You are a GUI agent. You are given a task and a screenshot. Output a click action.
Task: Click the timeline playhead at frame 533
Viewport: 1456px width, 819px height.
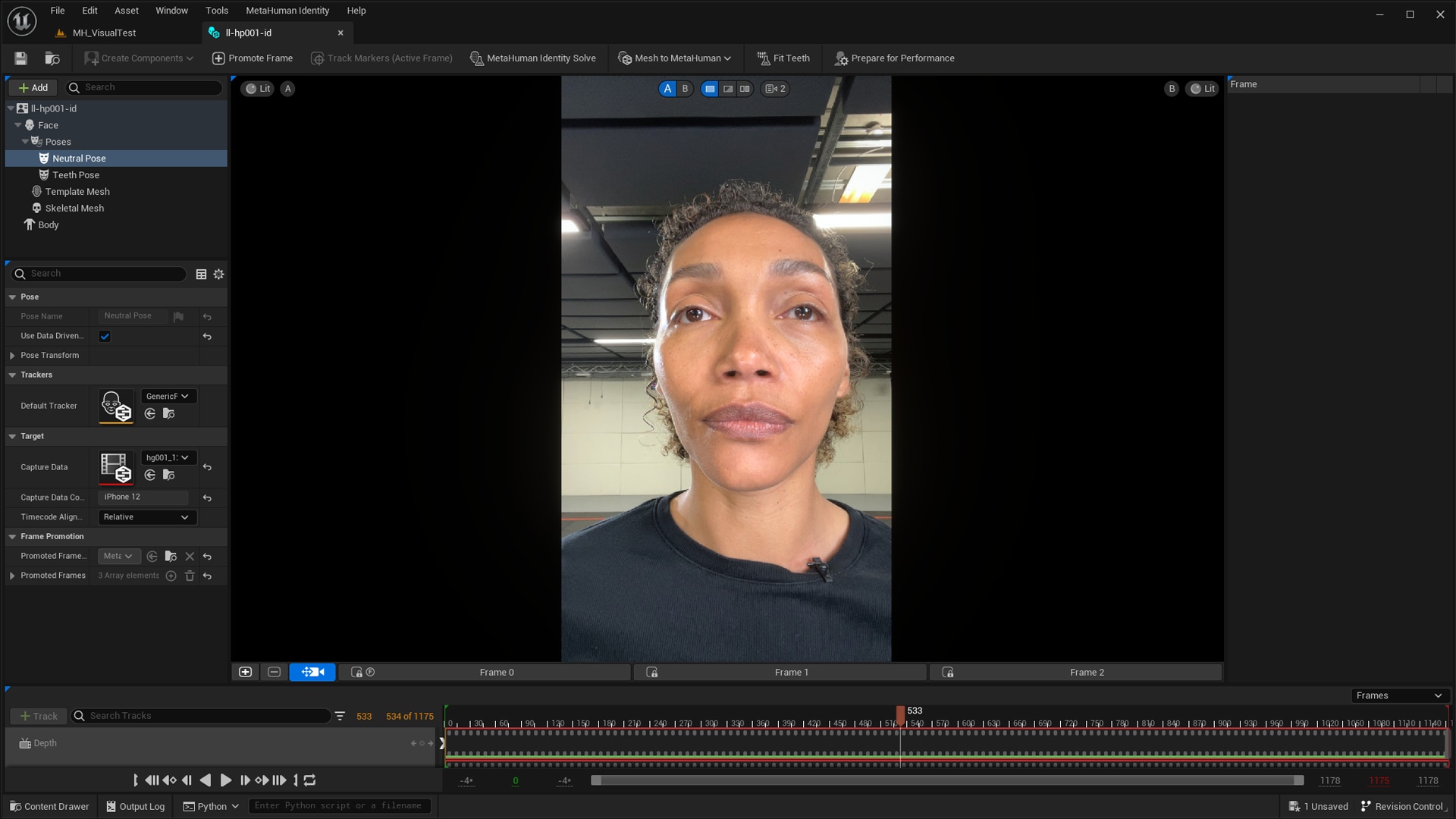900,713
